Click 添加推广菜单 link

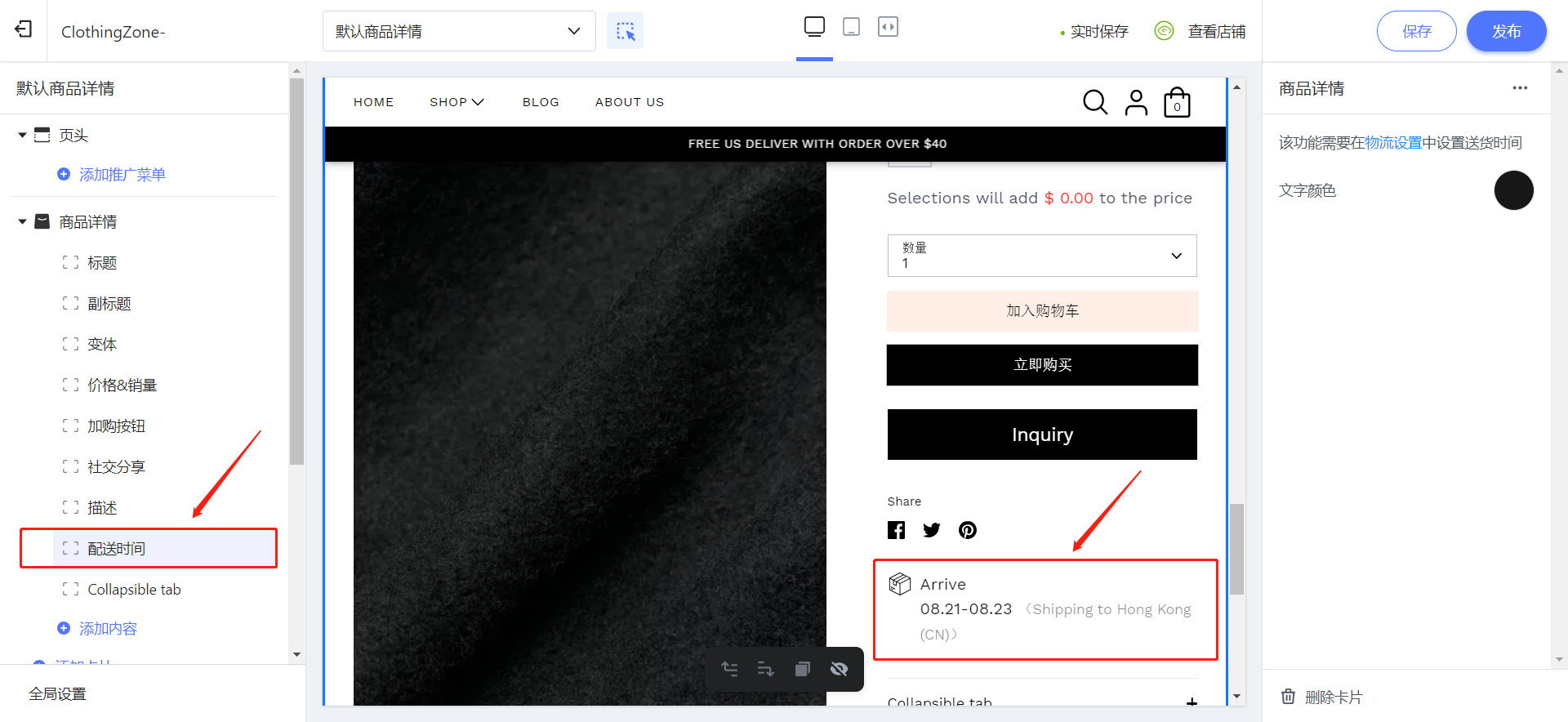click(x=122, y=174)
